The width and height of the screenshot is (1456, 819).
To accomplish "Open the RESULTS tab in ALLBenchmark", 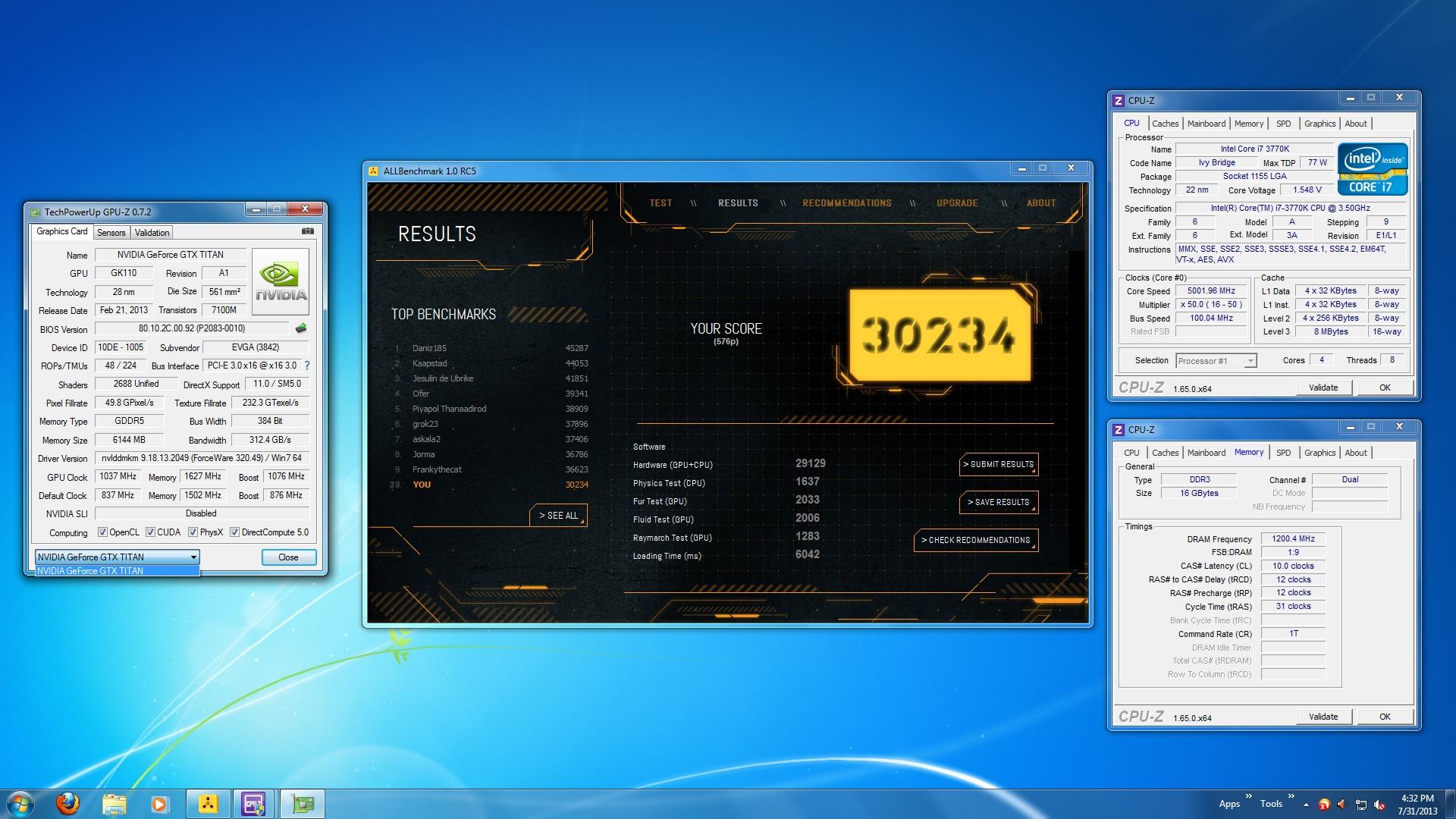I will click(x=738, y=203).
